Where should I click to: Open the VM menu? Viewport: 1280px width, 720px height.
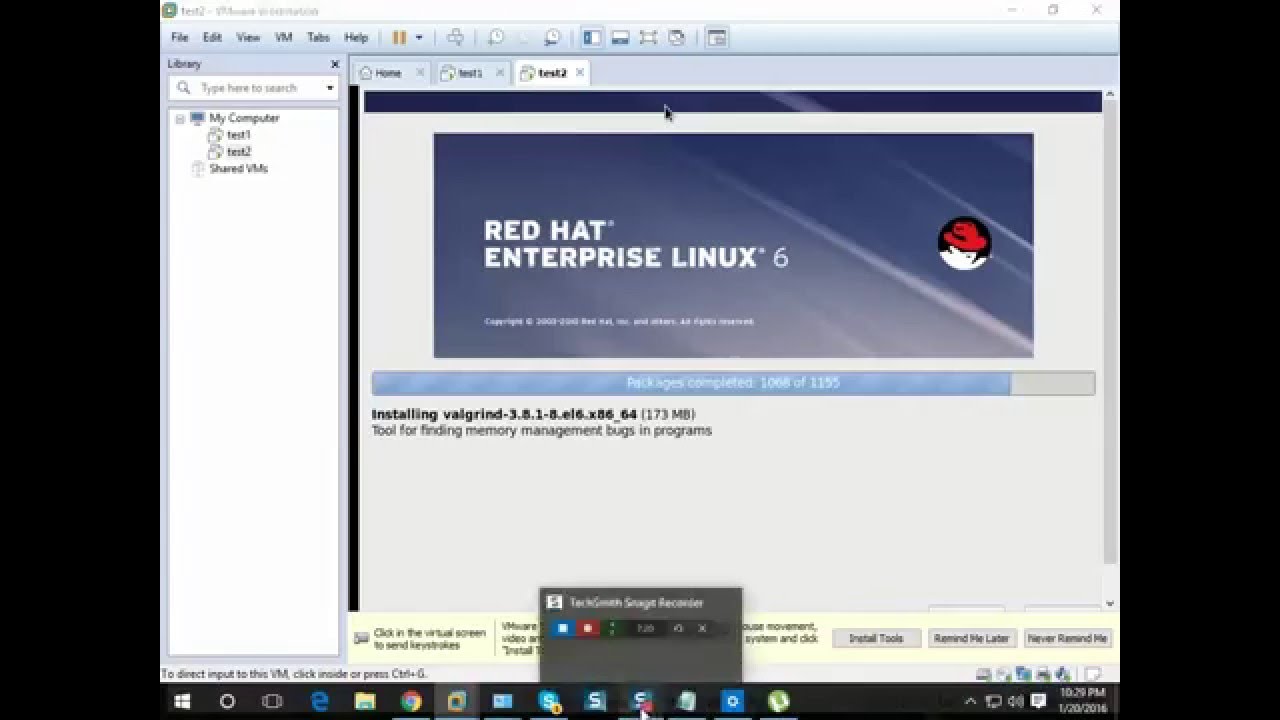pyautogui.click(x=283, y=38)
